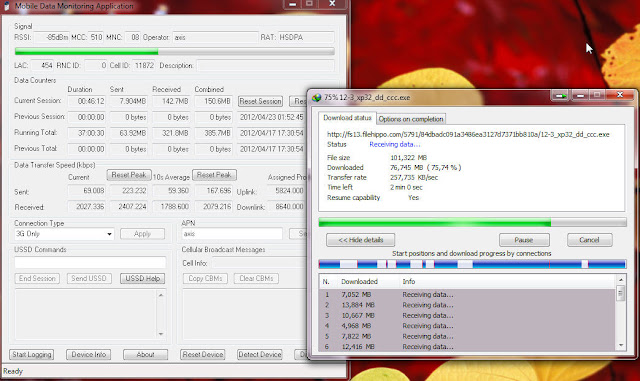Cancel the download in progress

click(589, 240)
